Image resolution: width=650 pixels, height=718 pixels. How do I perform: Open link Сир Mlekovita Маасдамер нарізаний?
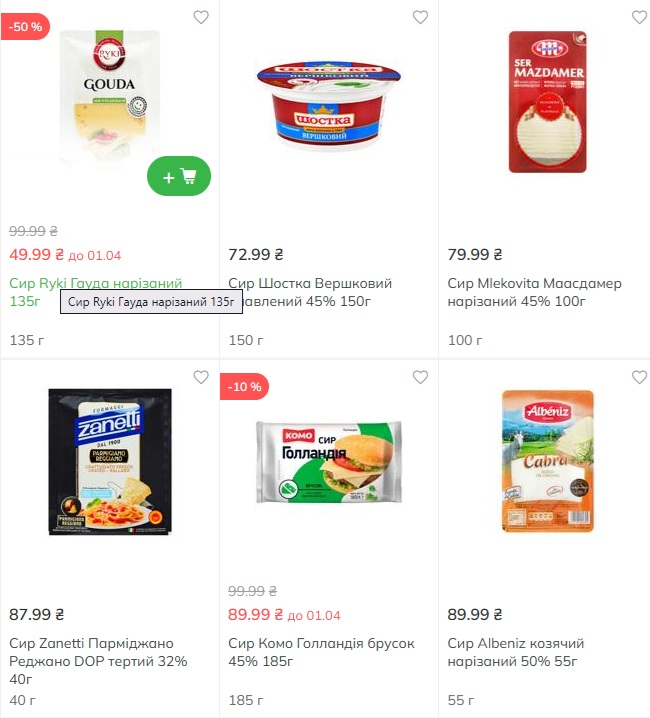535,292
